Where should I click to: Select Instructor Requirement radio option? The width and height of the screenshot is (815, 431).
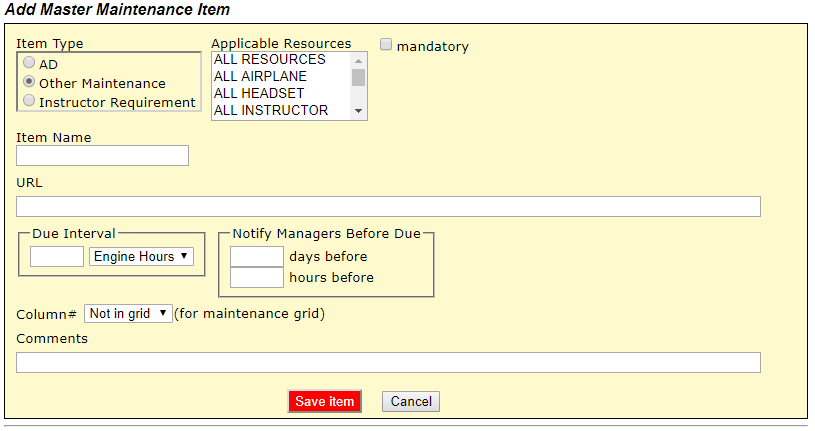tap(29, 100)
